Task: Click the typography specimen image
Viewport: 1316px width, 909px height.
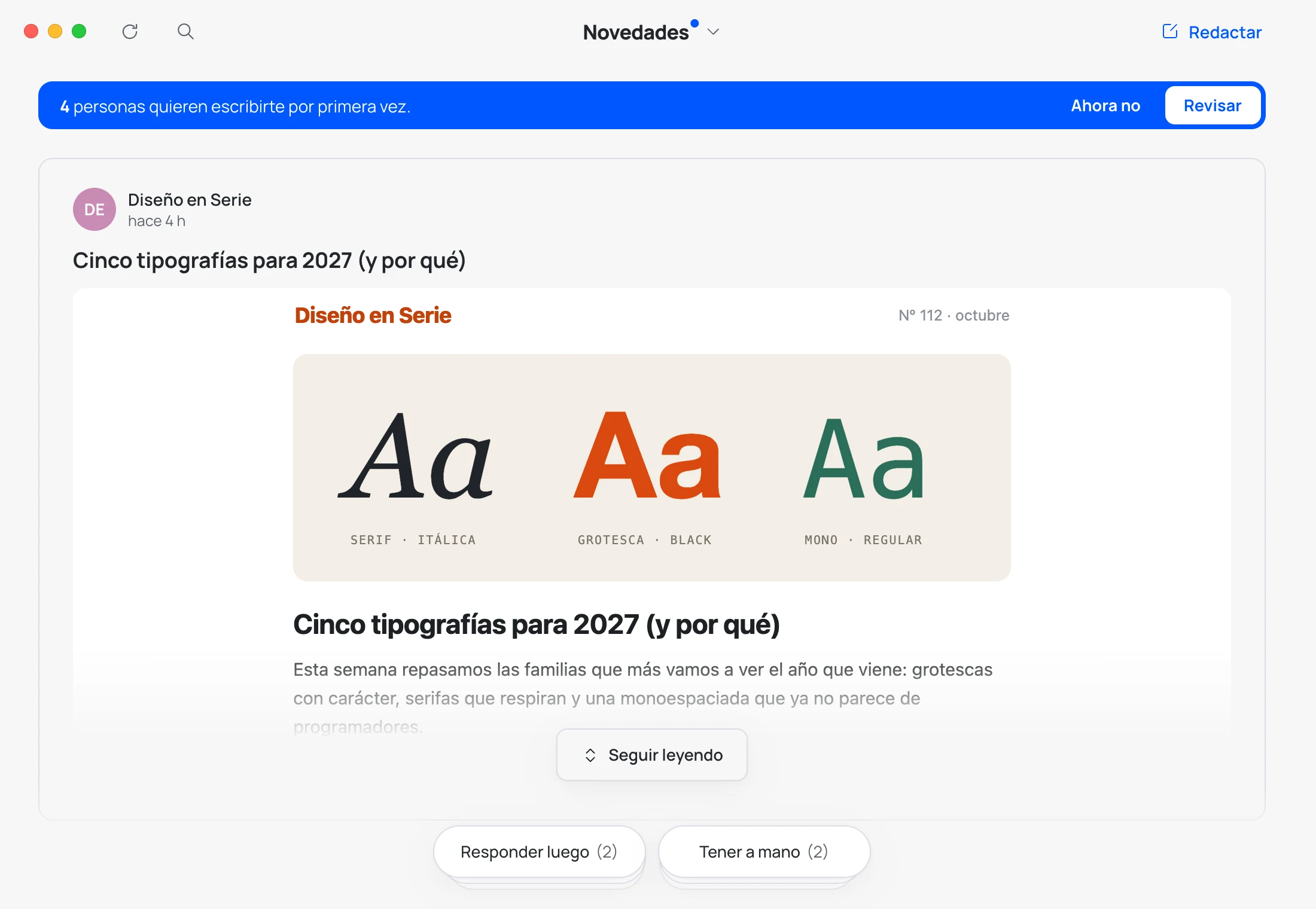Action: (x=652, y=467)
